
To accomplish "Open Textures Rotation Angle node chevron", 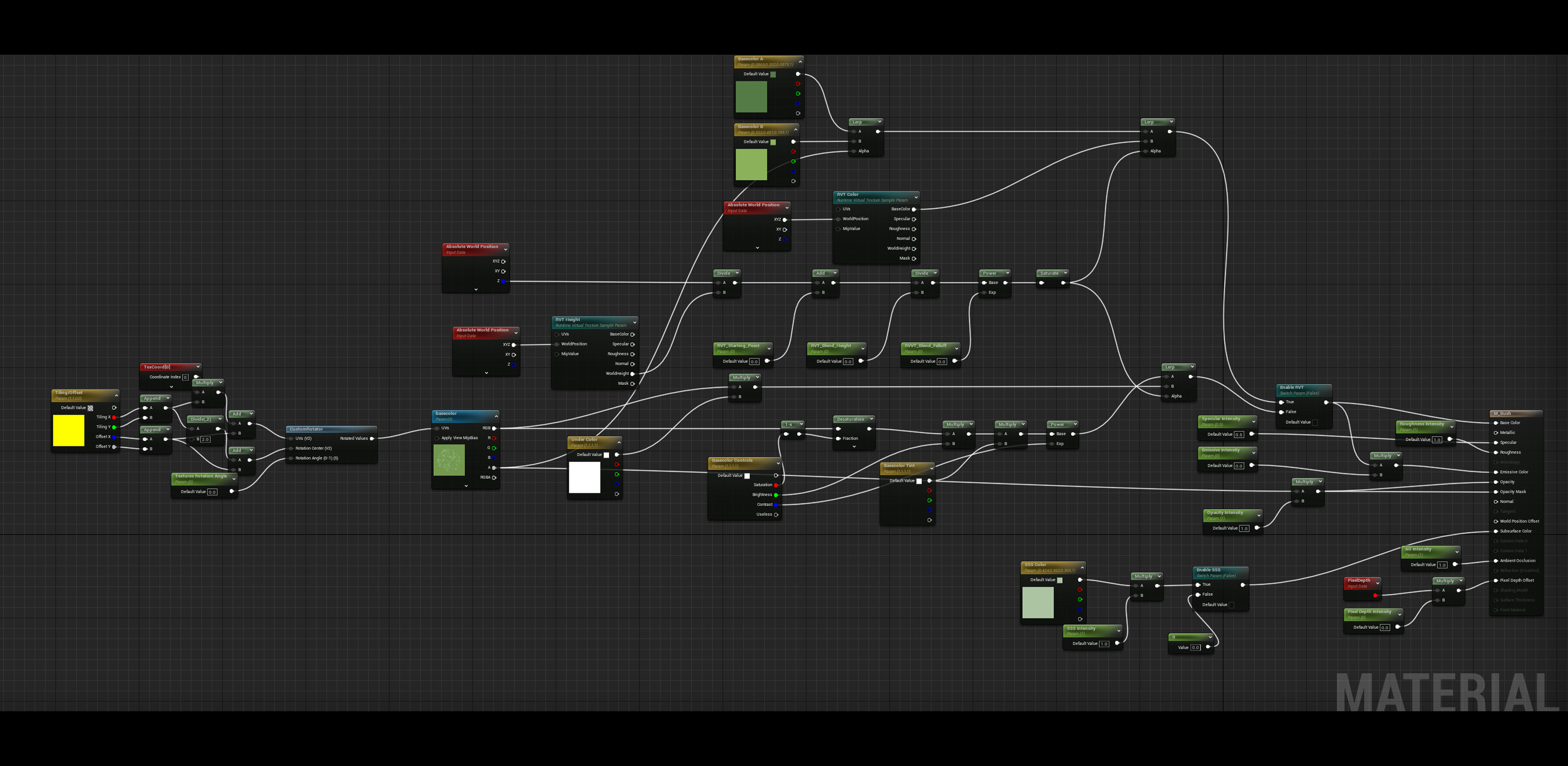I will pos(234,479).
